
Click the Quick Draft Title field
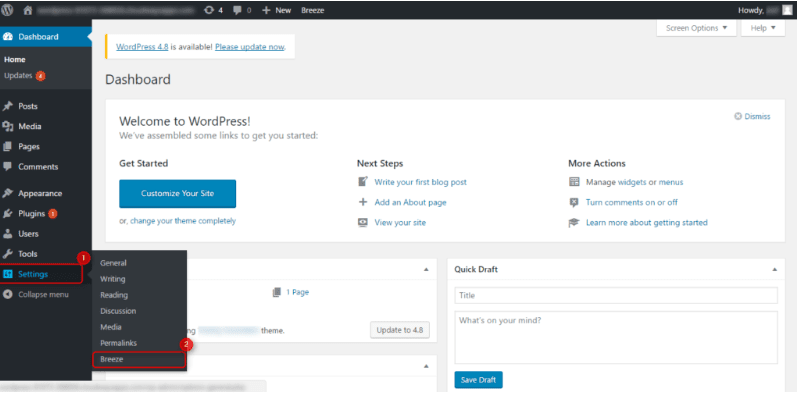pos(615,296)
